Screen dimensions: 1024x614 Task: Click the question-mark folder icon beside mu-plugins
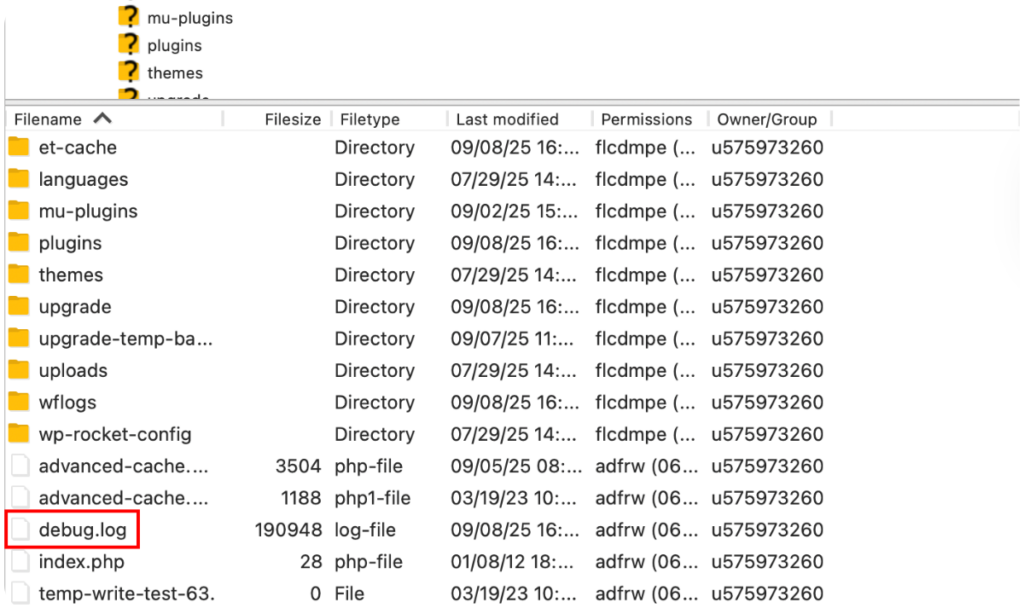click(x=128, y=17)
